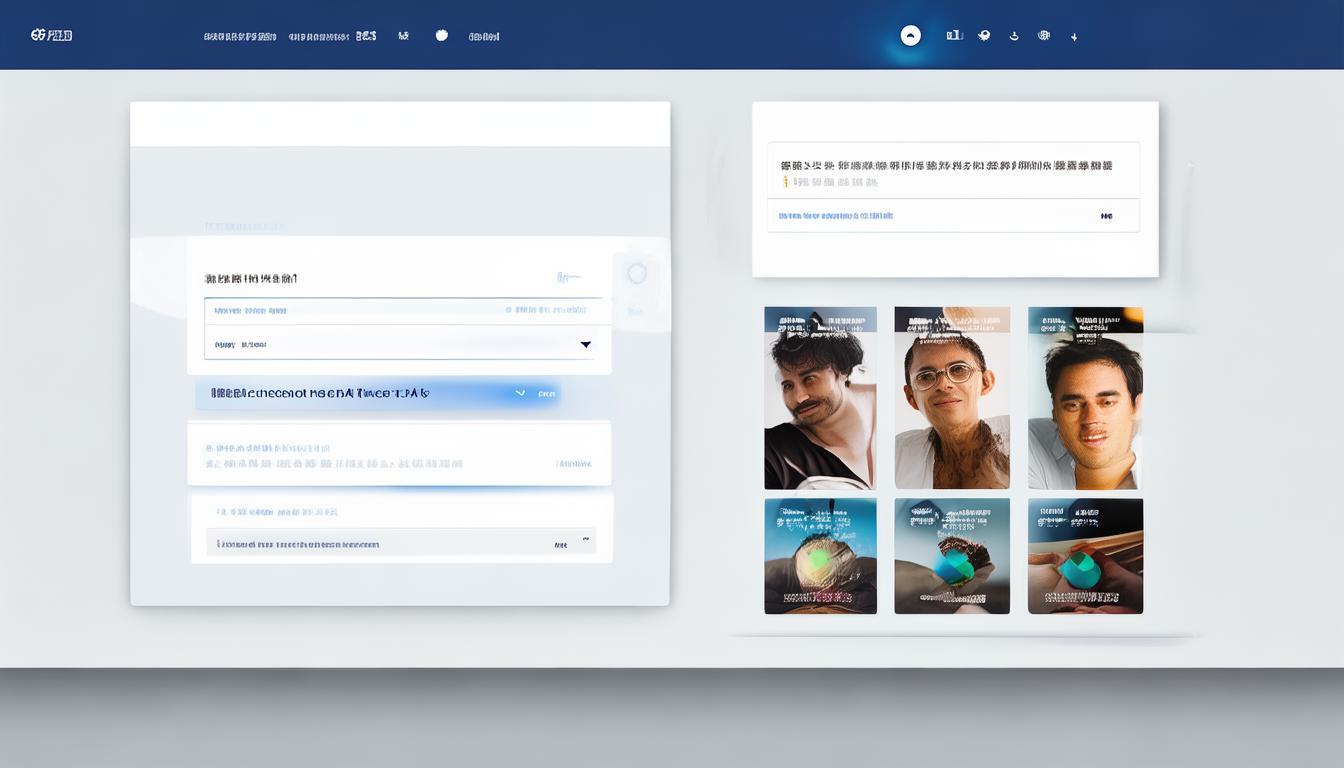Open the dropdown with the black triangle arrow

coord(585,344)
